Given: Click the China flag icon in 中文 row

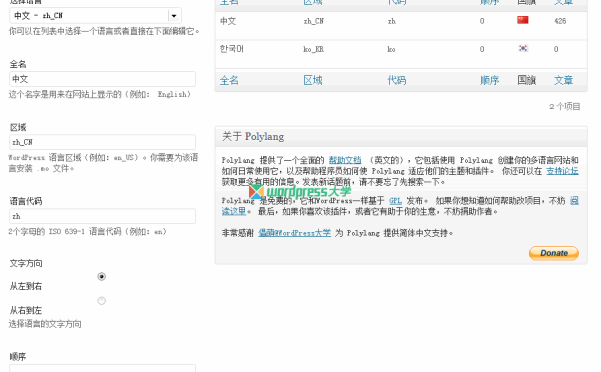Looking at the screenshot, I should point(522,20).
